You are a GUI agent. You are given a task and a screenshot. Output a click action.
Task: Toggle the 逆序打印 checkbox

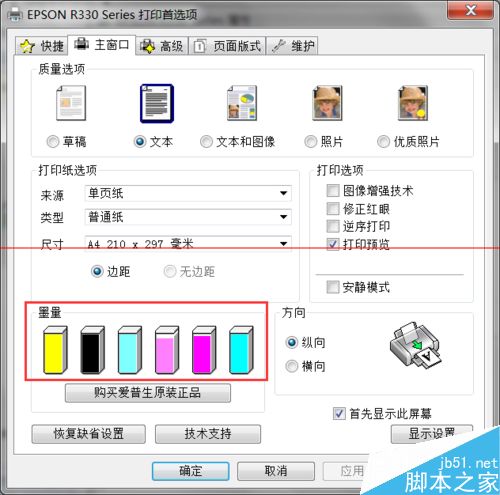pos(333,226)
